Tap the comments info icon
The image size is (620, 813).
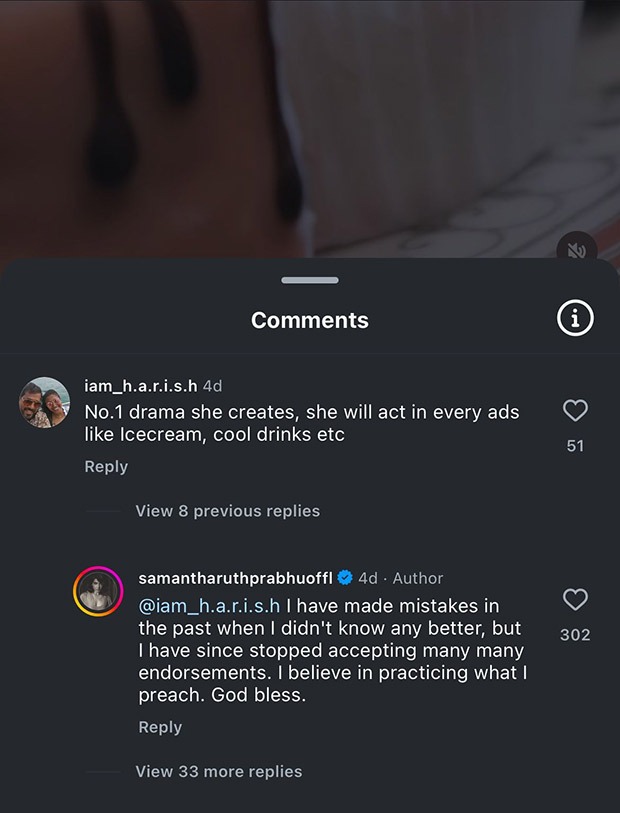click(575, 318)
